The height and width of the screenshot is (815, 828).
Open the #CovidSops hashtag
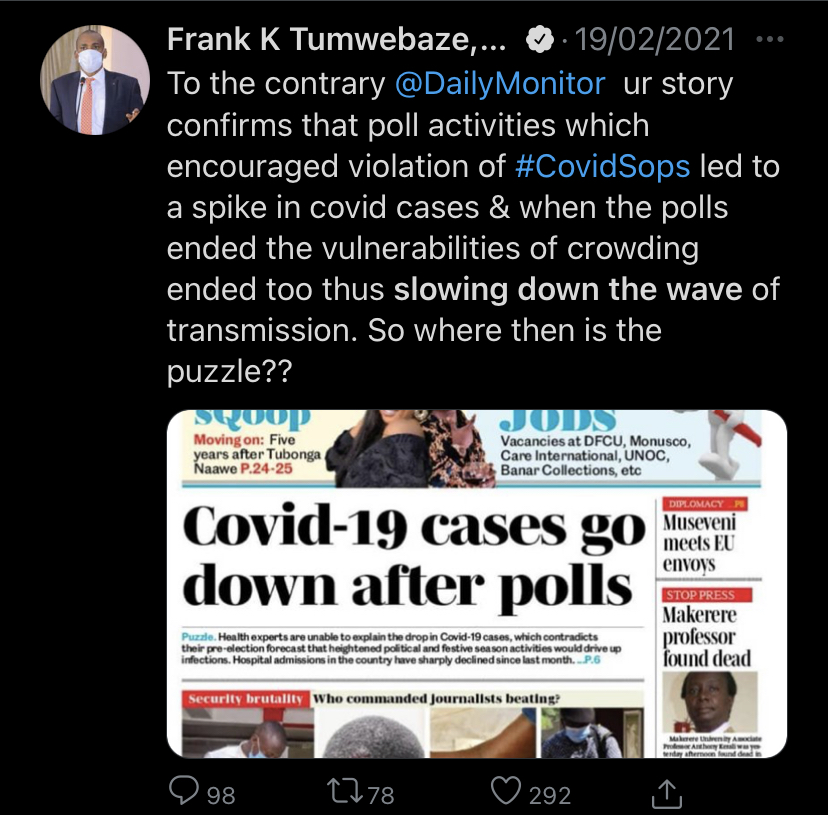[602, 166]
